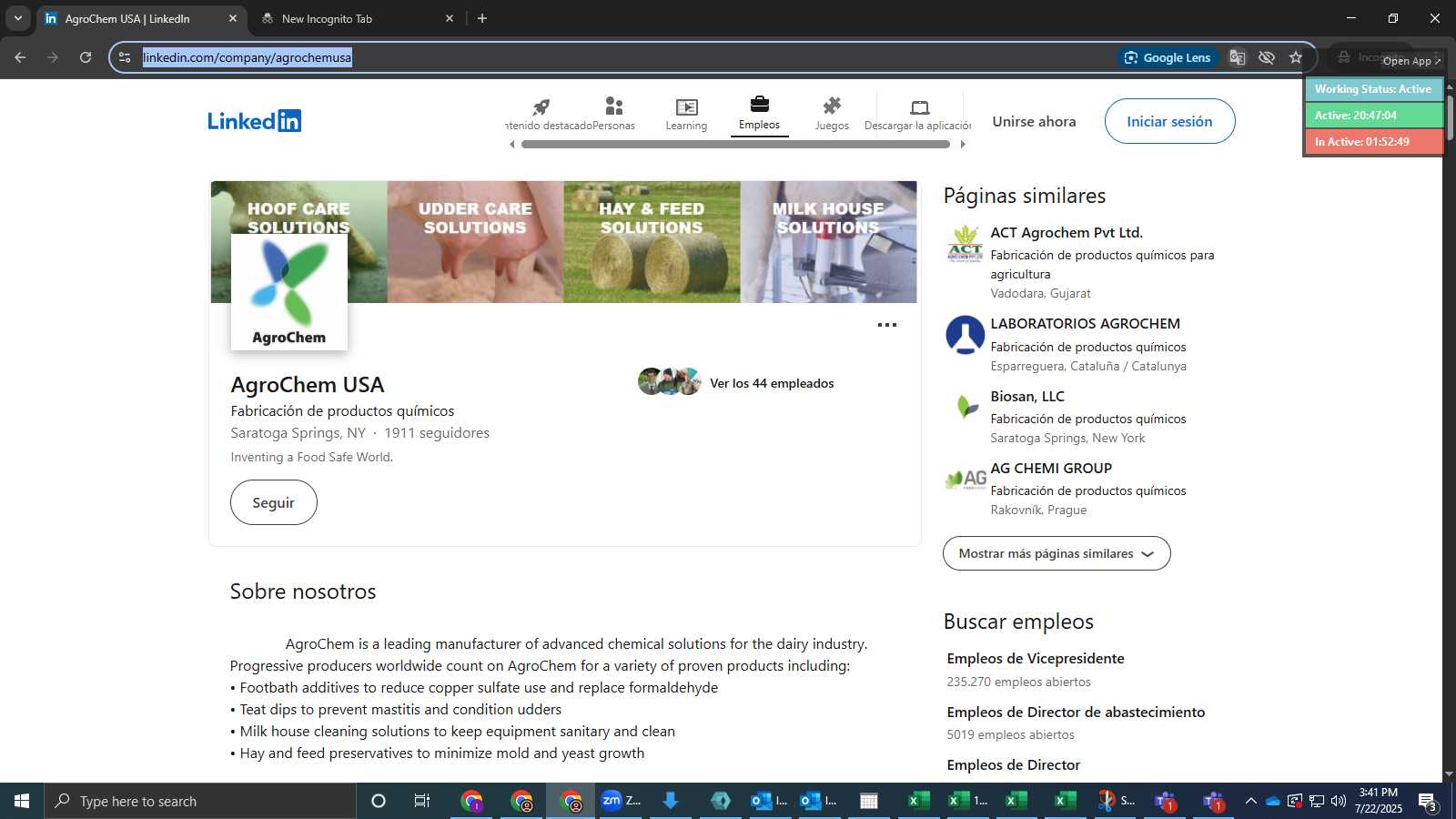
Task: Open the Juegos puzzle-piece nav icon
Action: tap(832, 106)
